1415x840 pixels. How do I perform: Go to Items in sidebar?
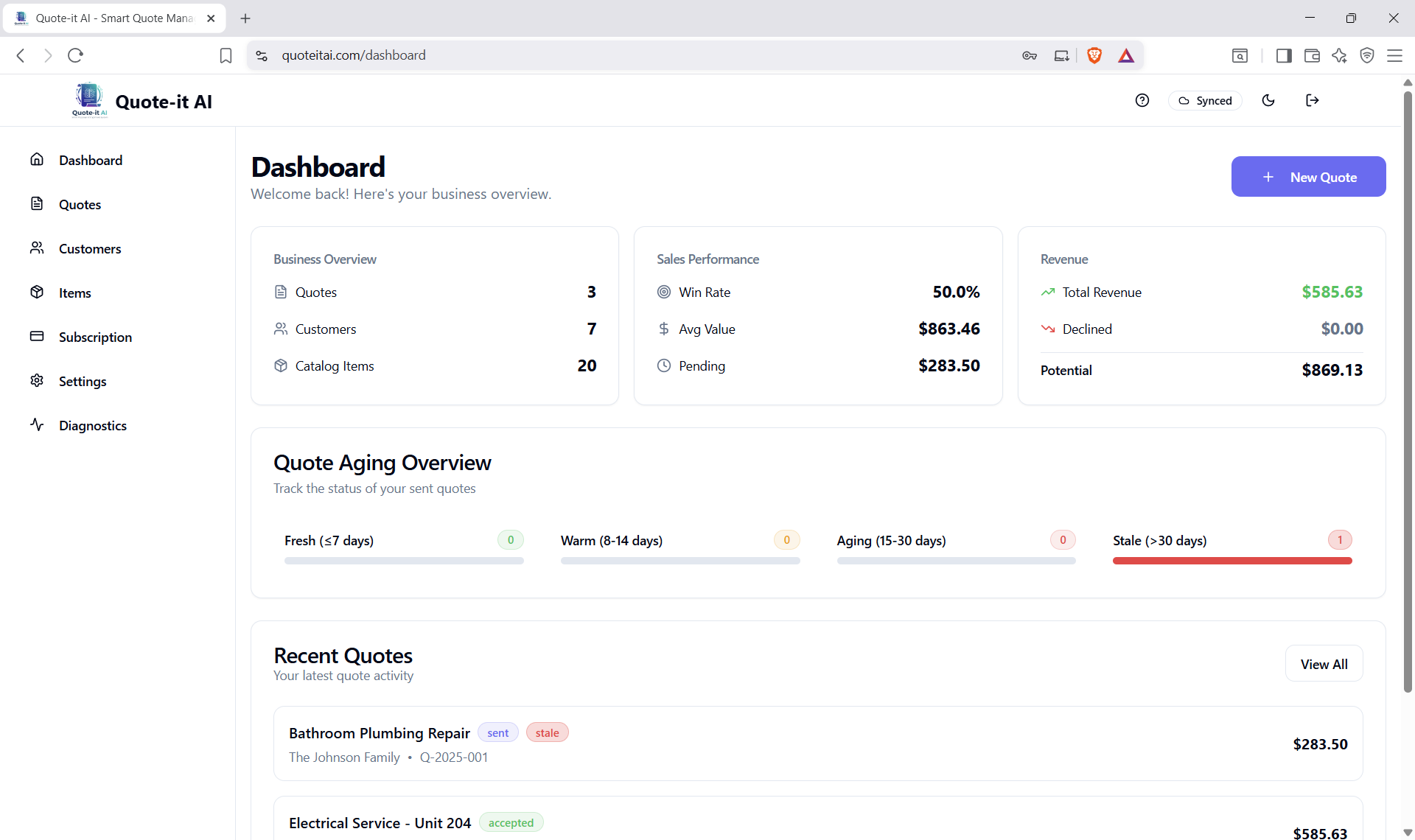coord(74,293)
